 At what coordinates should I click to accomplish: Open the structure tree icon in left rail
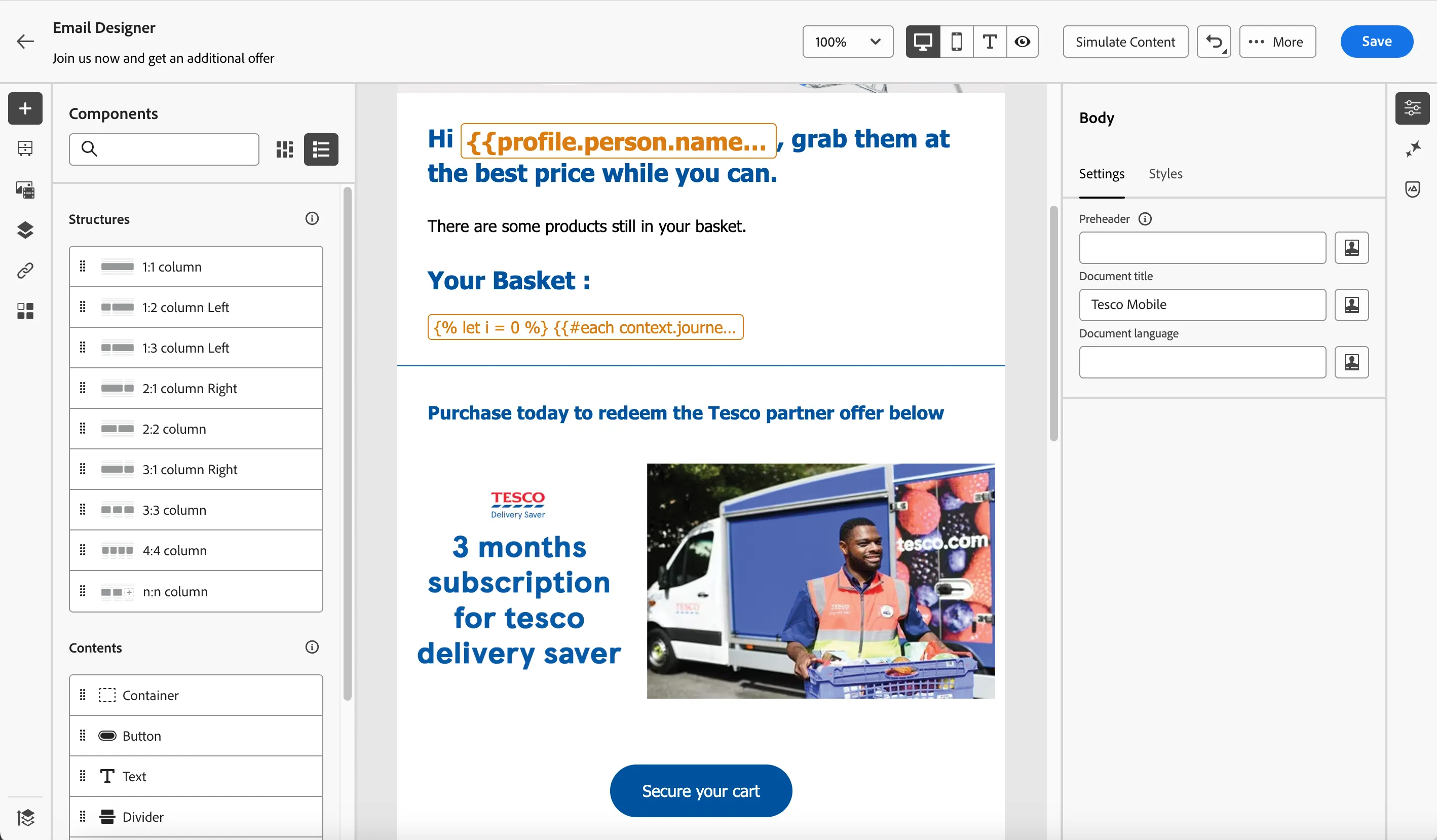[25, 149]
